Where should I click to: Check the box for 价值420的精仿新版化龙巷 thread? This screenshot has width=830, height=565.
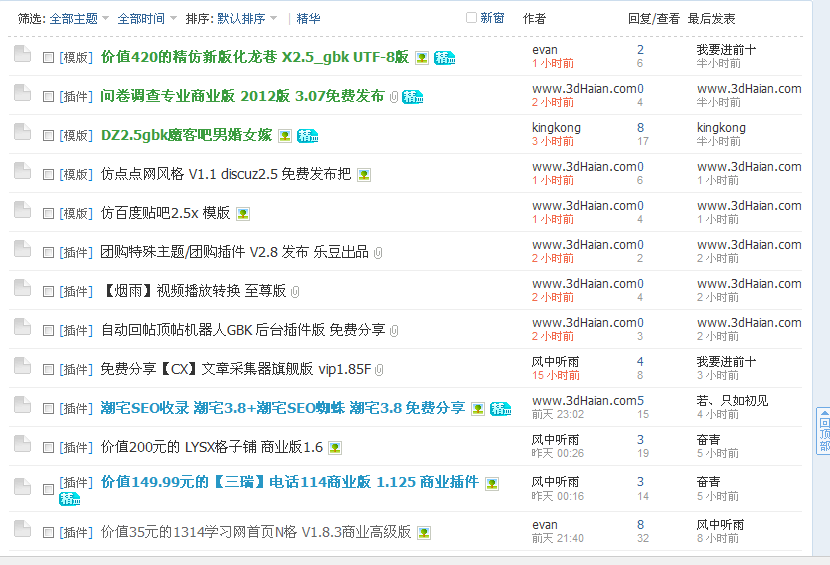click(x=48, y=57)
